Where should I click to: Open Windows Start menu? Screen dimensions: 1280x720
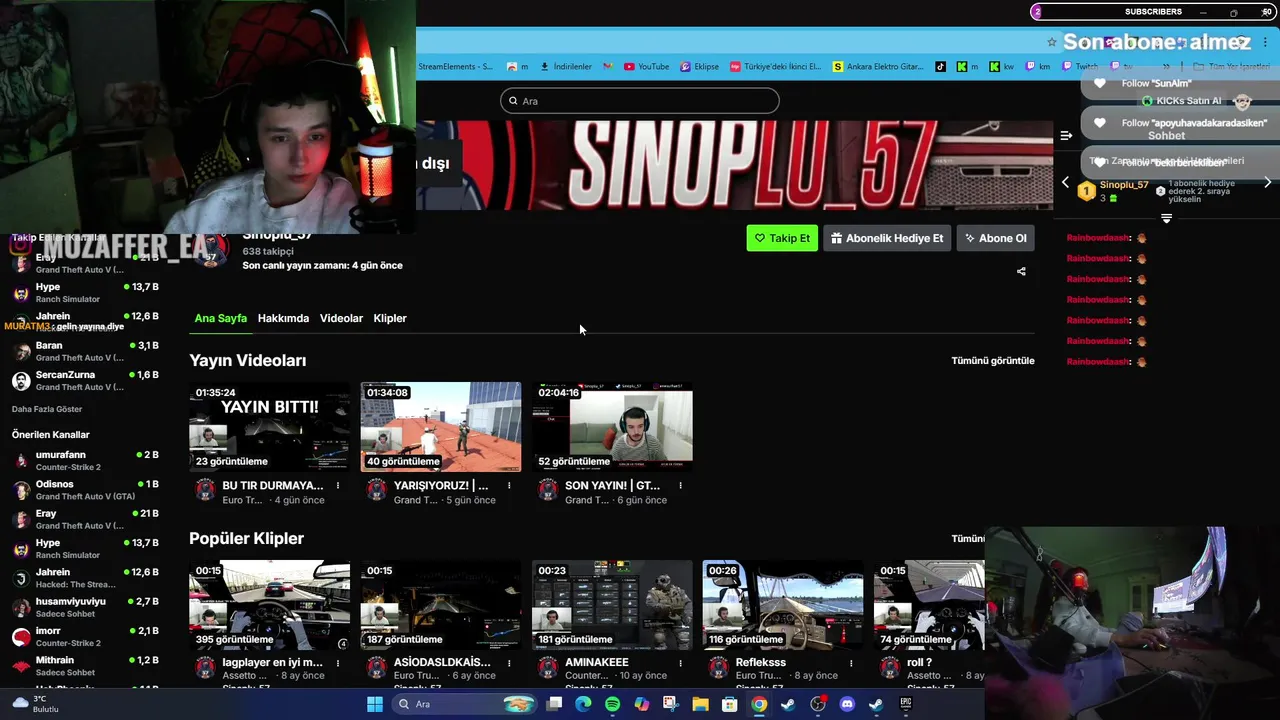375,704
